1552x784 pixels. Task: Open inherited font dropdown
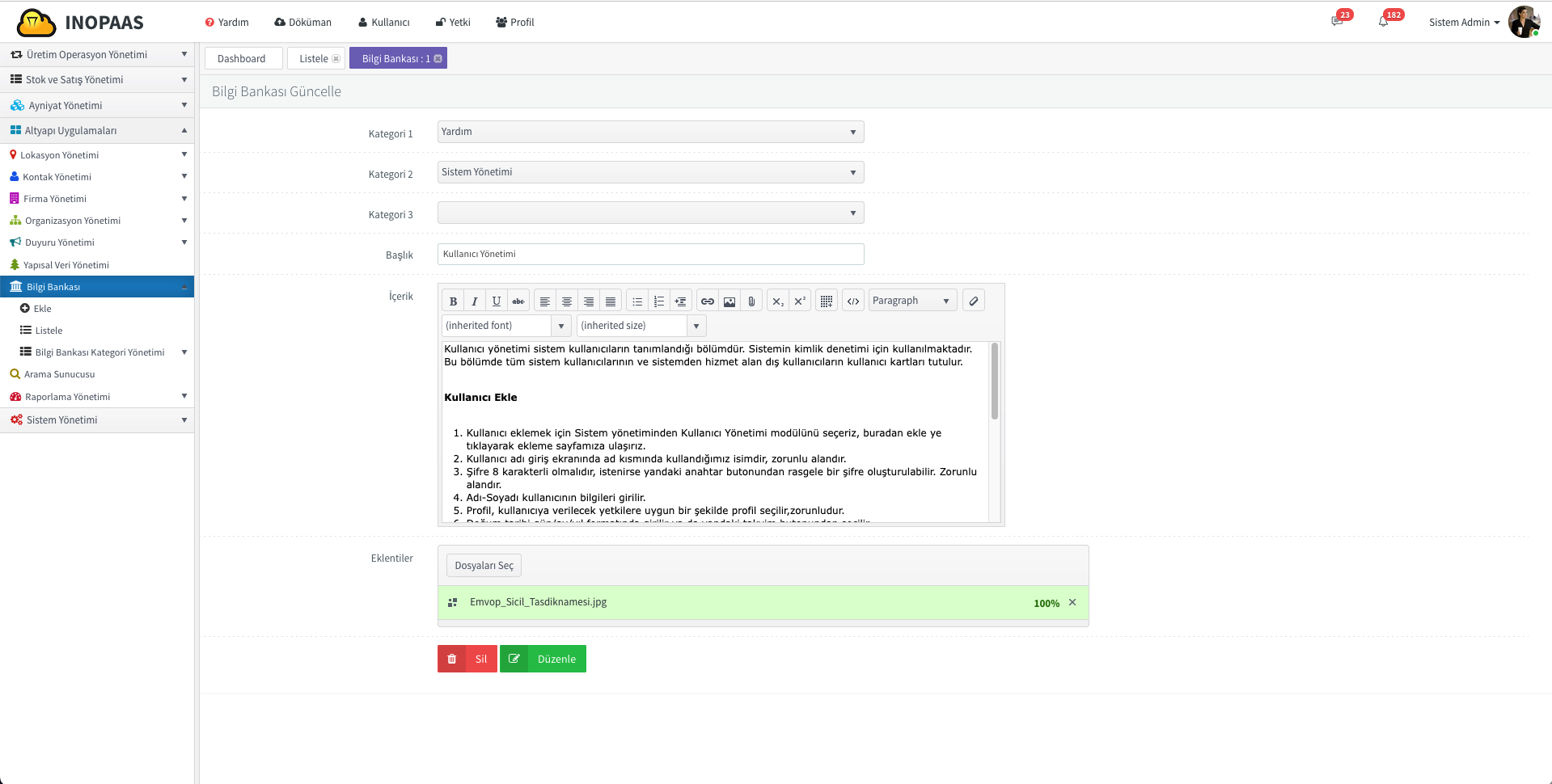[x=506, y=326]
